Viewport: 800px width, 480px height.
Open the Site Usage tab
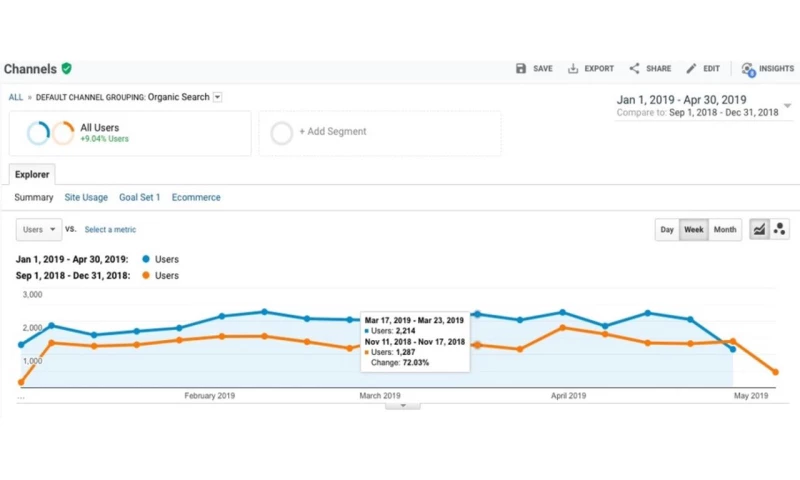[86, 198]
